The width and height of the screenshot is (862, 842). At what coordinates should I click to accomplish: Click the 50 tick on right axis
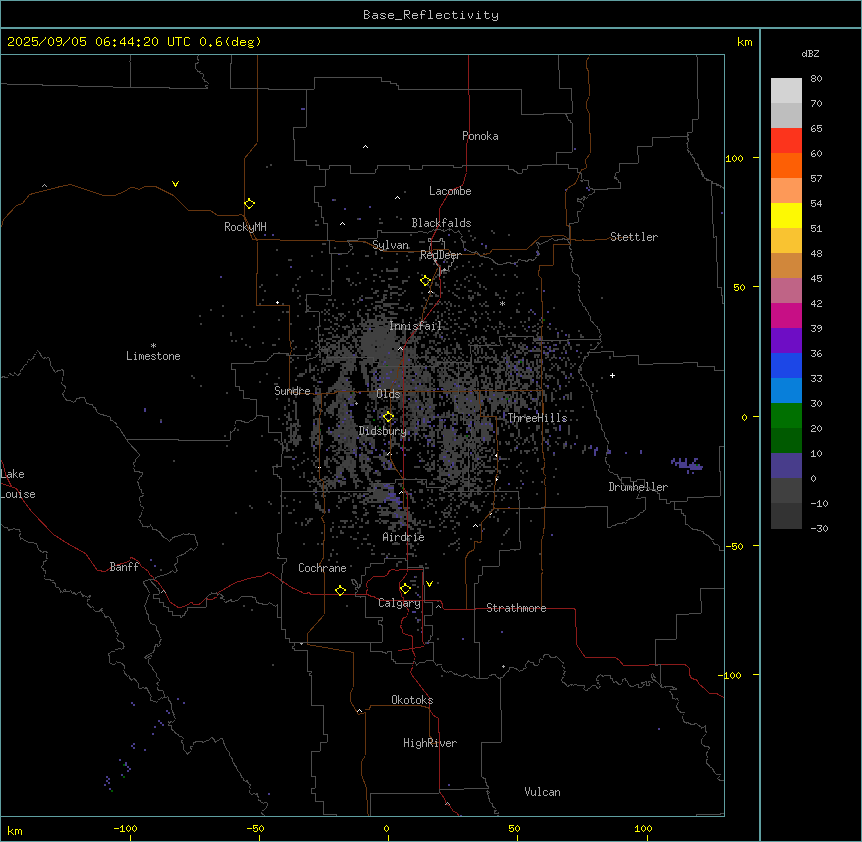tap(739, 287)
